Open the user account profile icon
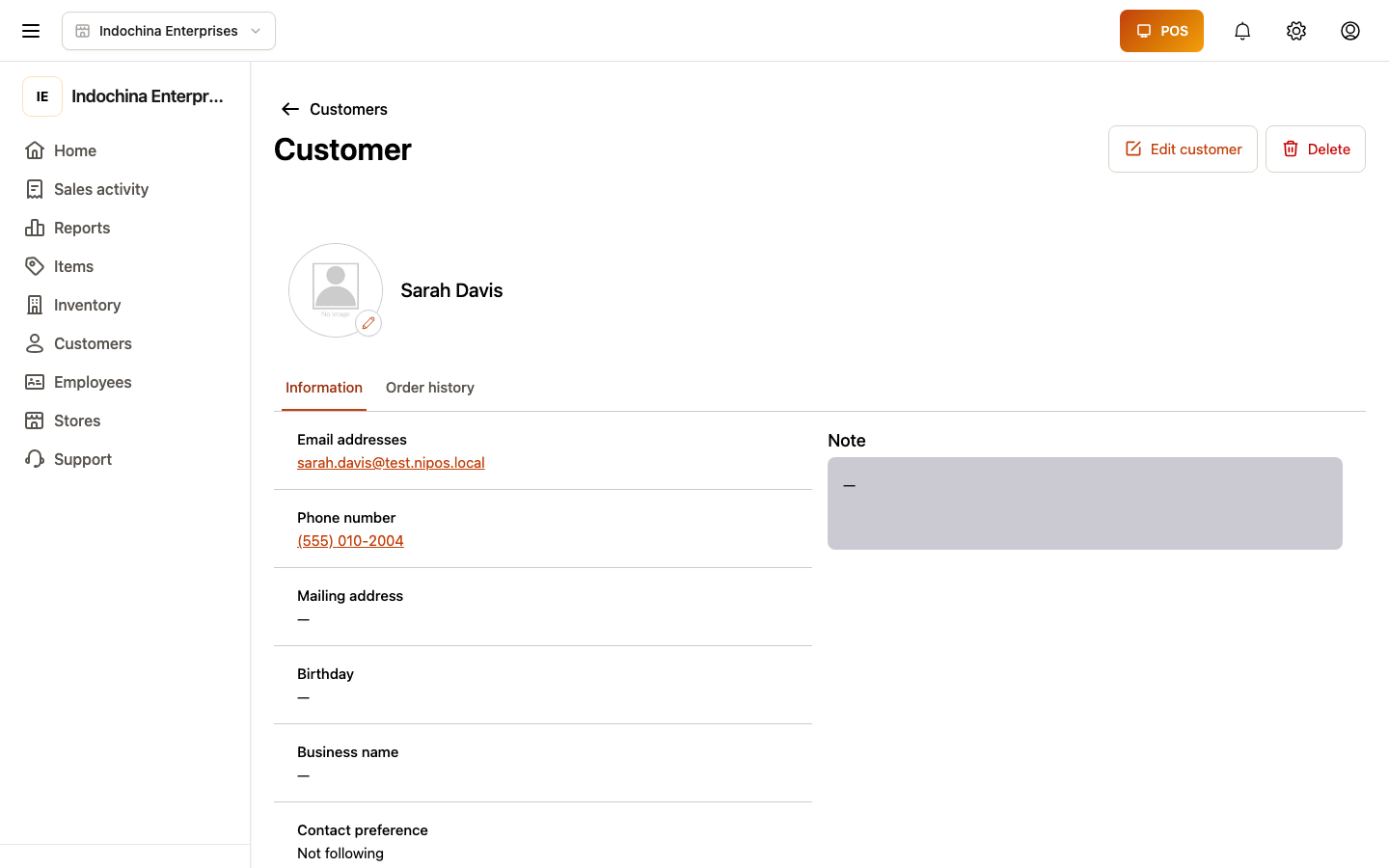This screenshot has width=1389, height=868. pos(1350,31)
